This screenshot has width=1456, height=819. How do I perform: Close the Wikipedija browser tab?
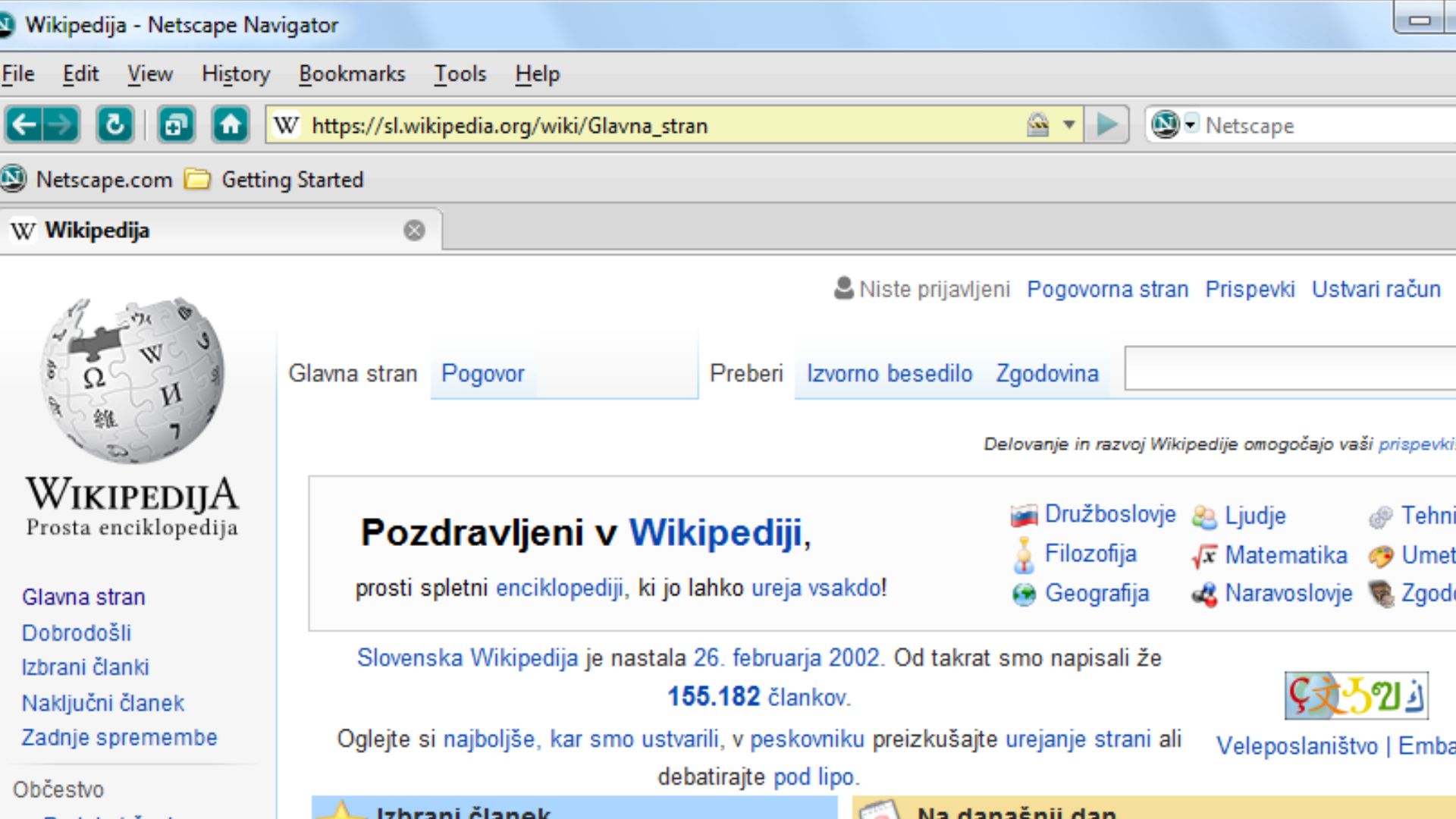pyautogui.click(x=413, y=230)
